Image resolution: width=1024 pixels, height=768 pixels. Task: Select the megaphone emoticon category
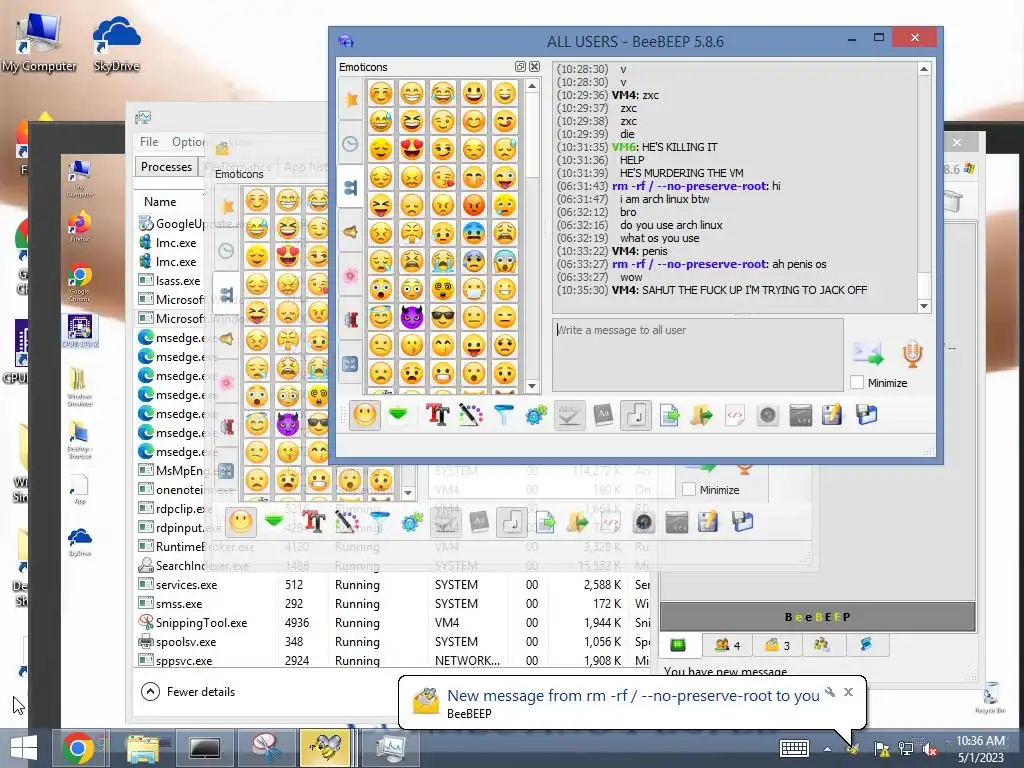351,232
